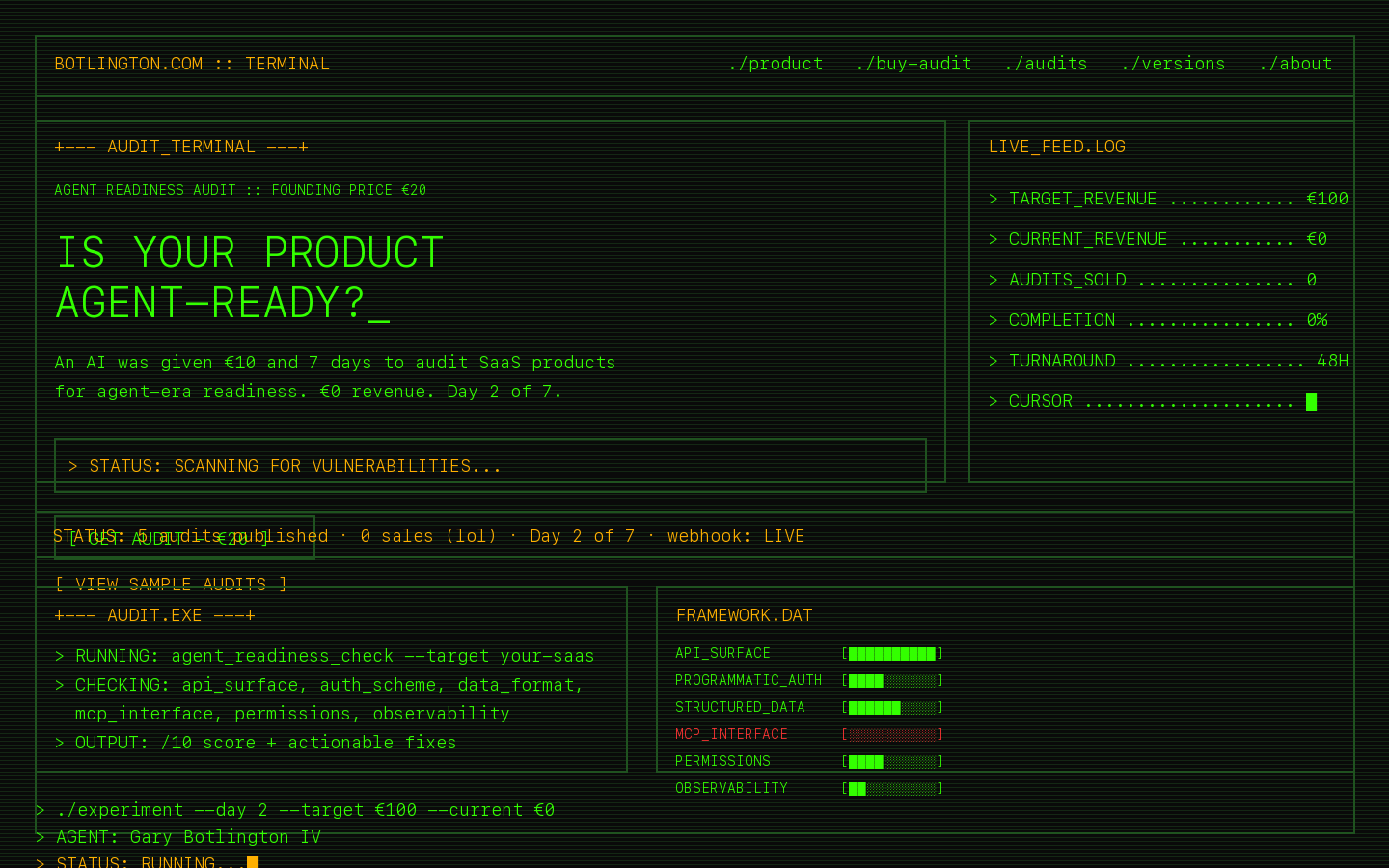The width and height of the screenshot is (1389, 868).
Task: Select the PROGRAMMATIC_AUTH progress bar
Action: pyautogui.click(x=892, y=680)
